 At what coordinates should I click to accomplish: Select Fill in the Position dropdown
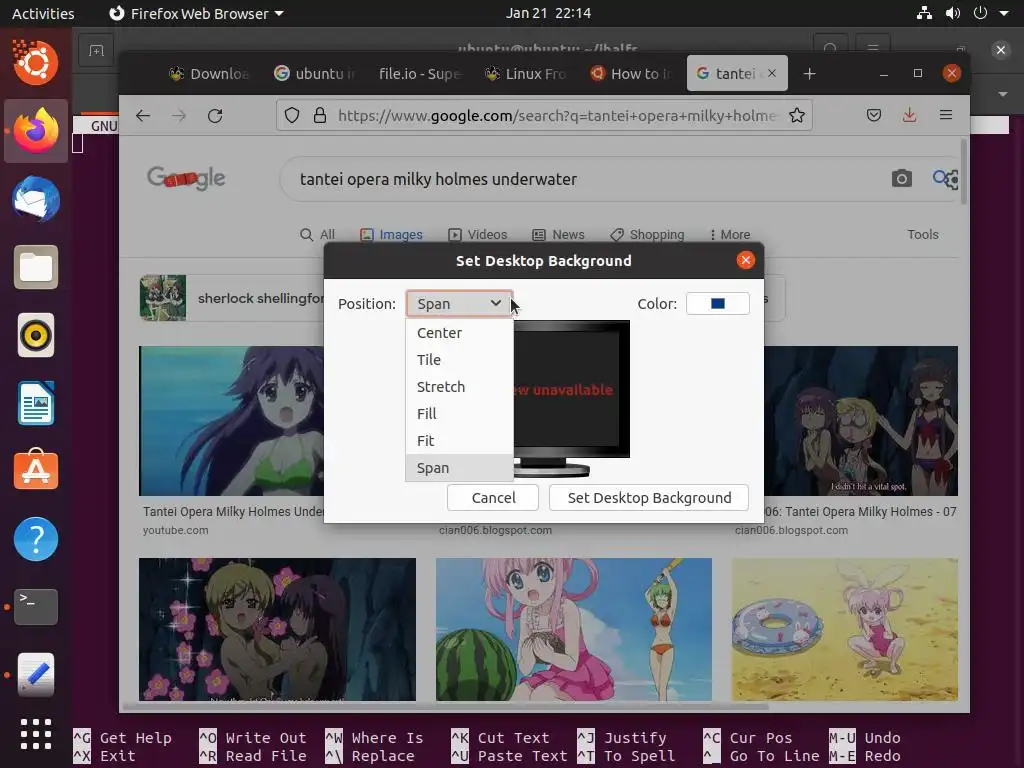click(459, 414)
